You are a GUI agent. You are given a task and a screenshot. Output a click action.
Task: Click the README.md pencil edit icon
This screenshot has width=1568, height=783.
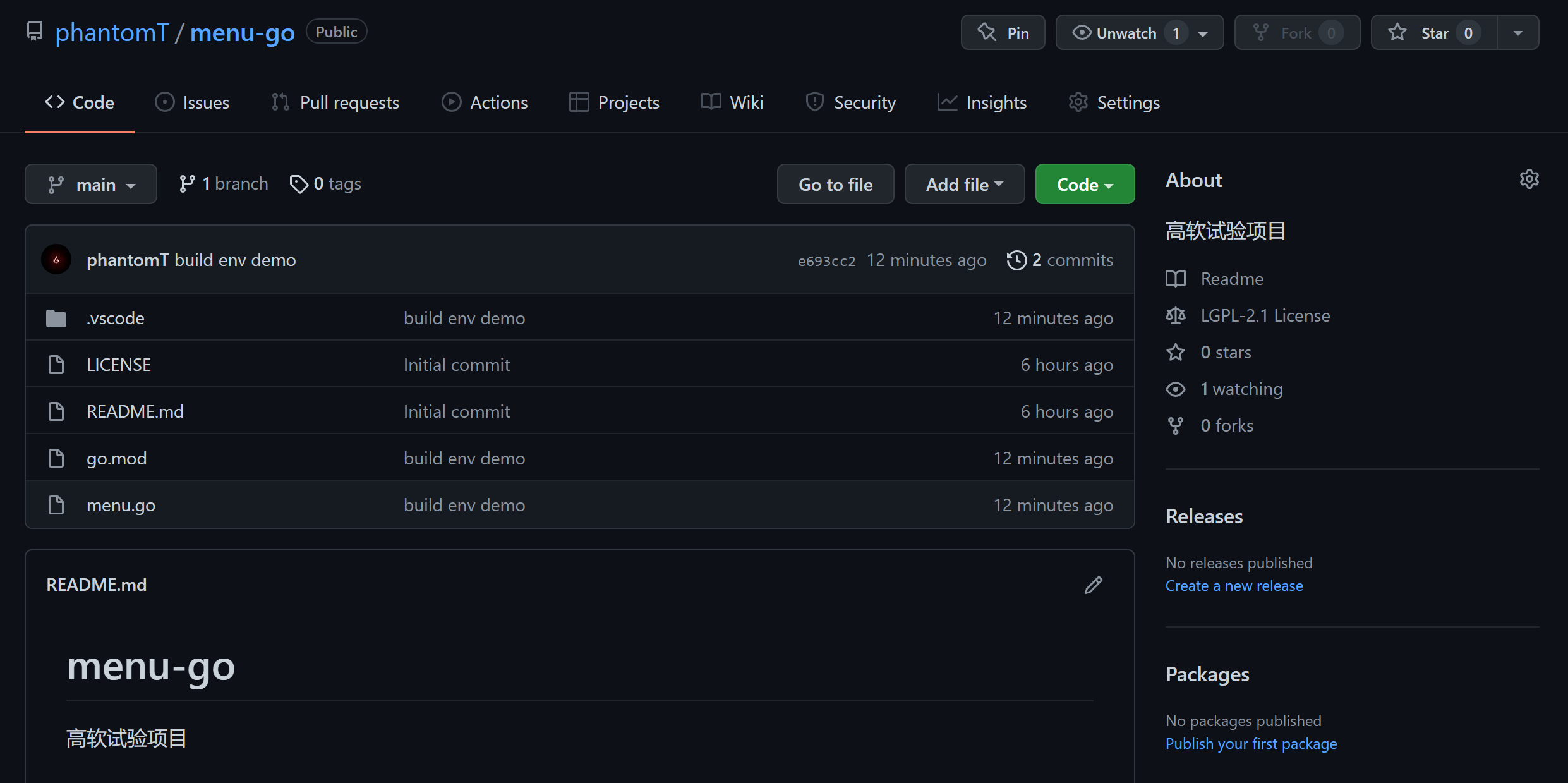point(1093,585)
